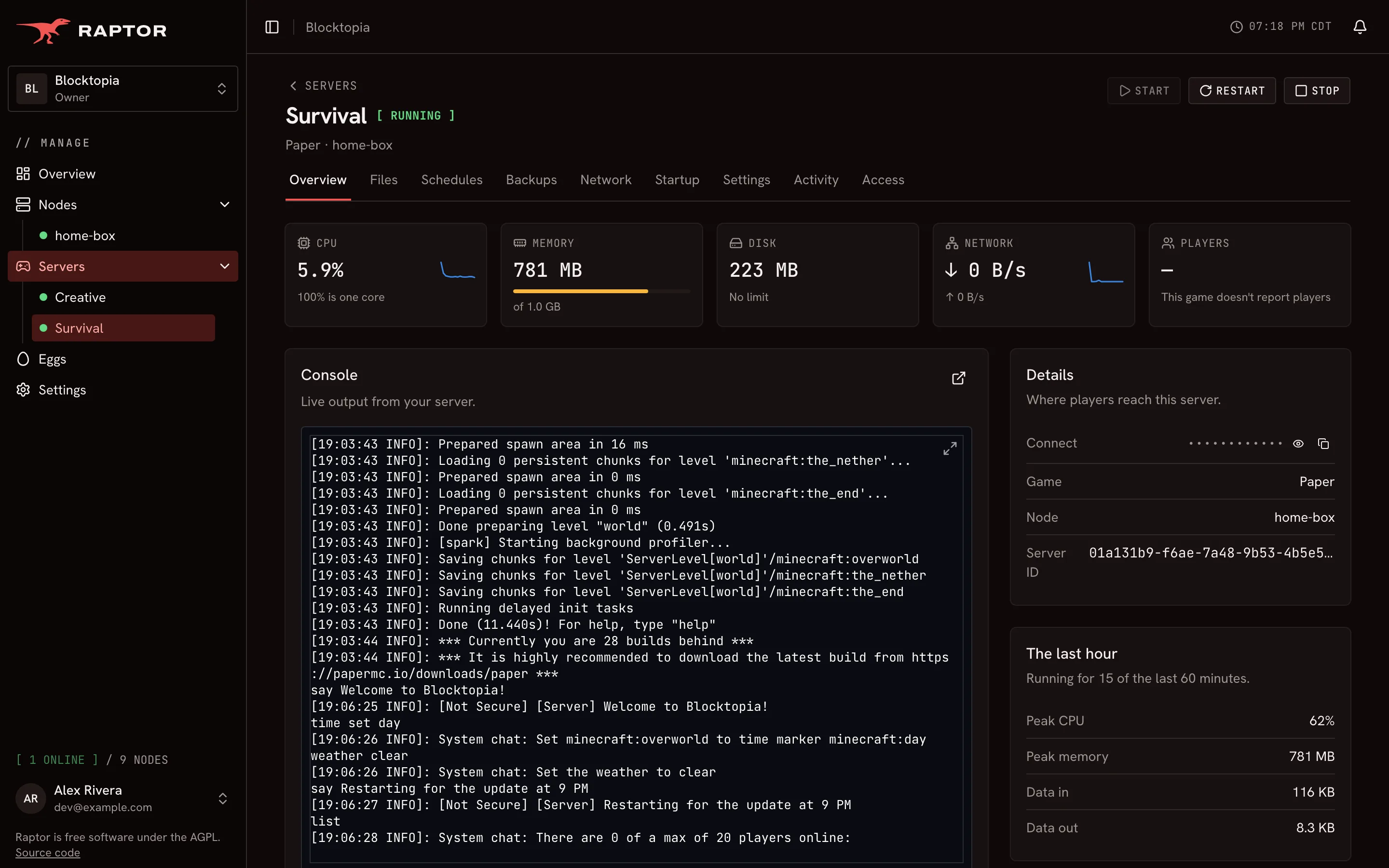The image size is (1389, 868).
Task: Open Eggs in the sidebar
Action: (123, 359)
